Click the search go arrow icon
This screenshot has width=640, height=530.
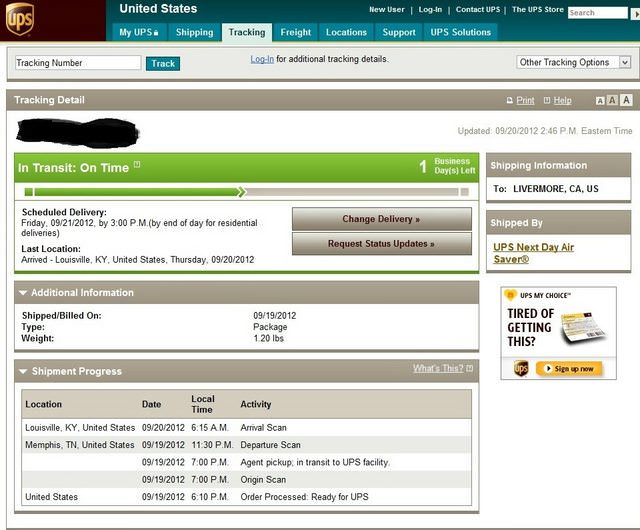pyautogui.click(x=636, y=13)
